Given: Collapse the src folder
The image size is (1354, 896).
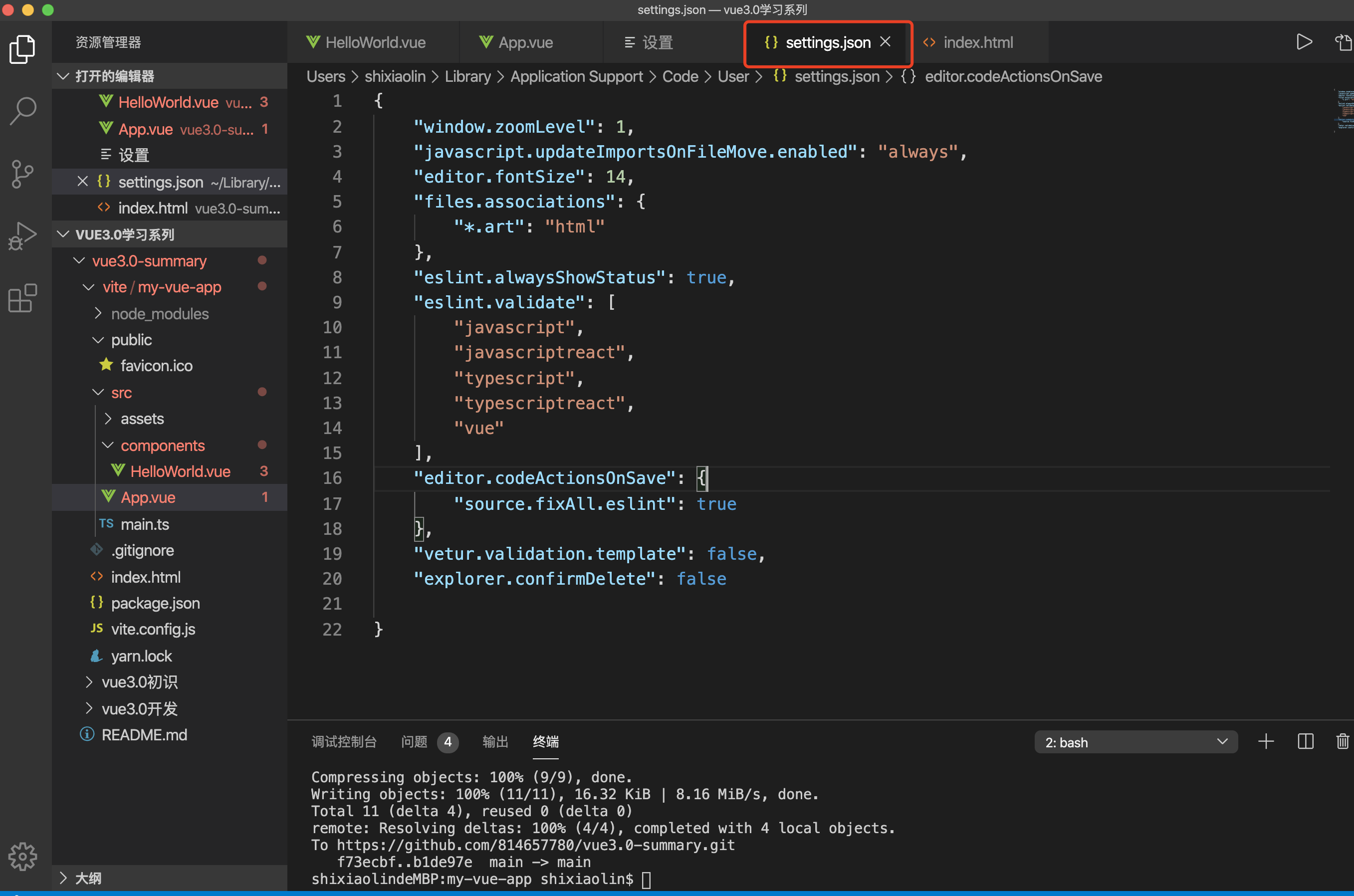Looking at the screenshot, I should coord(98,393).
